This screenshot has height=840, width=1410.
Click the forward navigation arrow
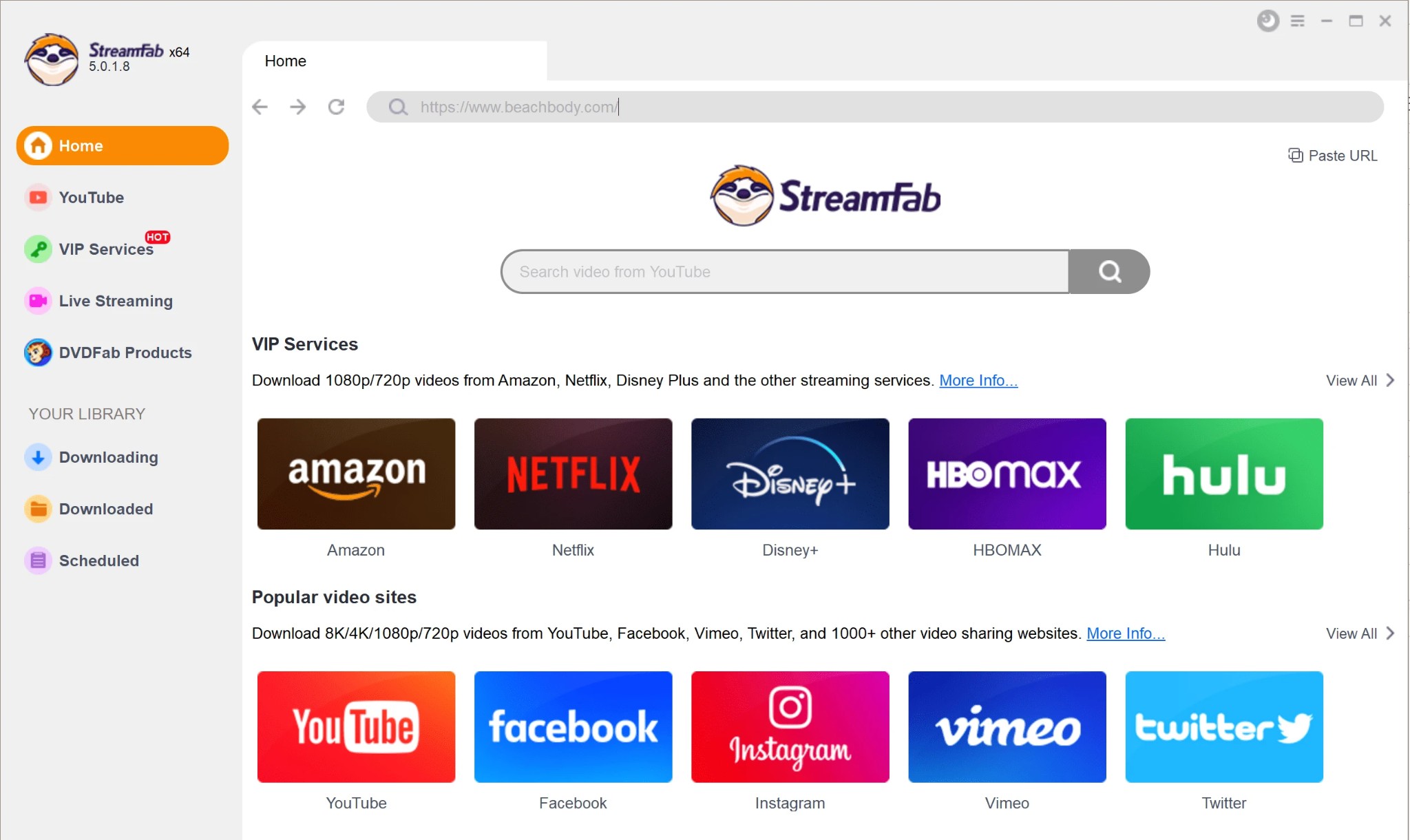coord(297,107)
